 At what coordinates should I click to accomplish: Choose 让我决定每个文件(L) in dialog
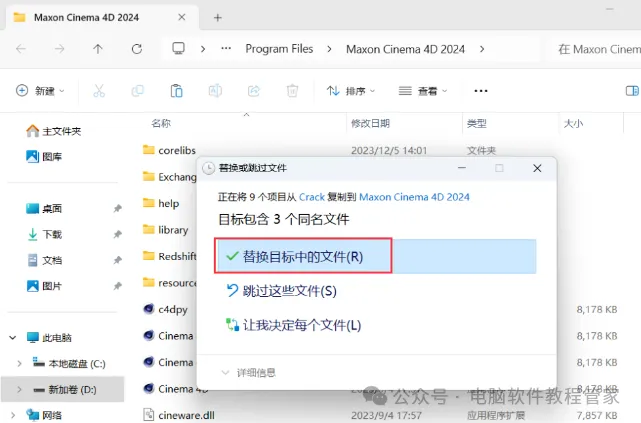click(293, 325)
